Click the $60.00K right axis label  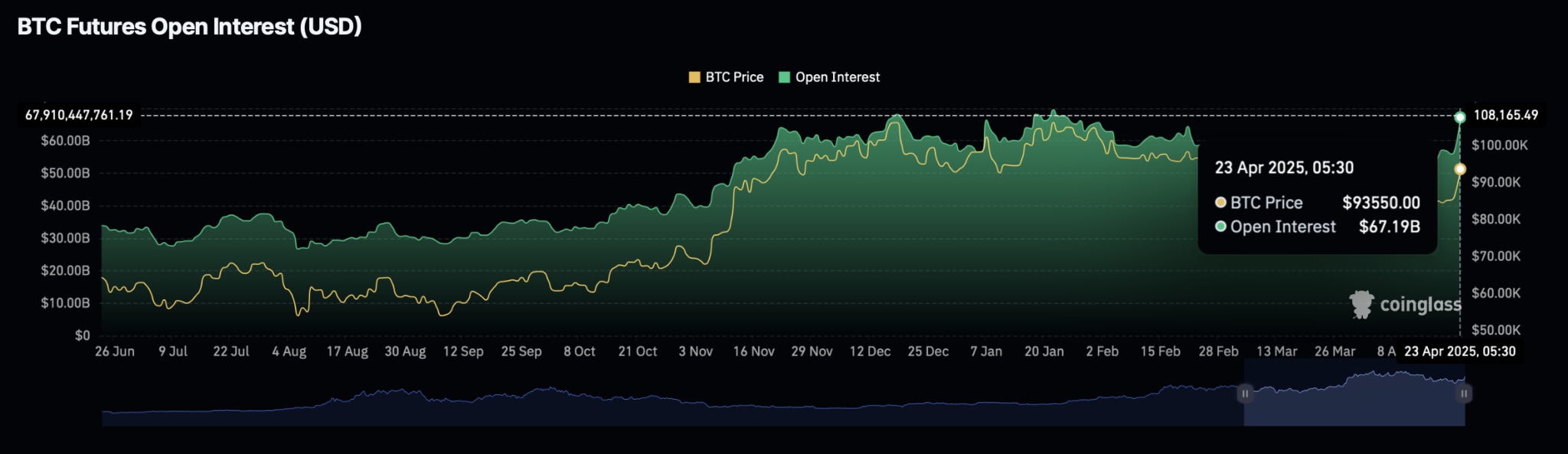coord(1496,293)
